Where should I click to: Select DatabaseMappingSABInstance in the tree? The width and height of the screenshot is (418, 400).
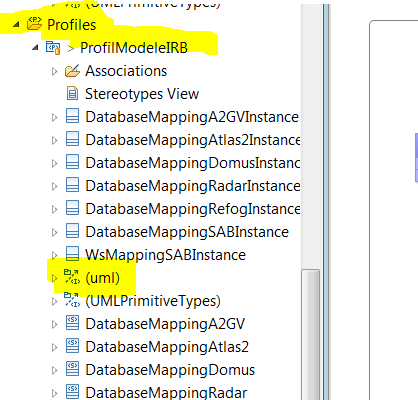(187, 232)
